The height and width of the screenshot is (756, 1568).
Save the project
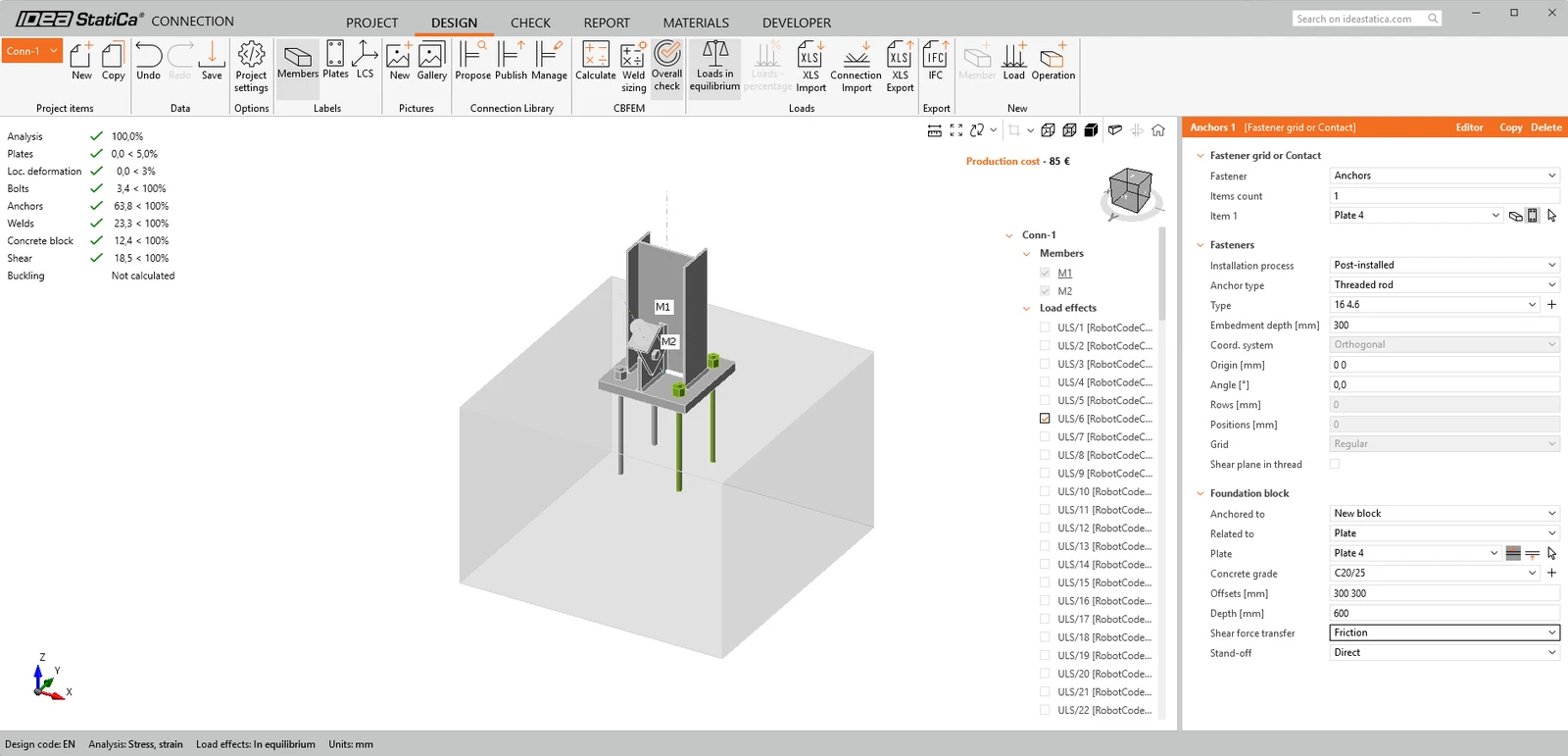pos(212,61)
